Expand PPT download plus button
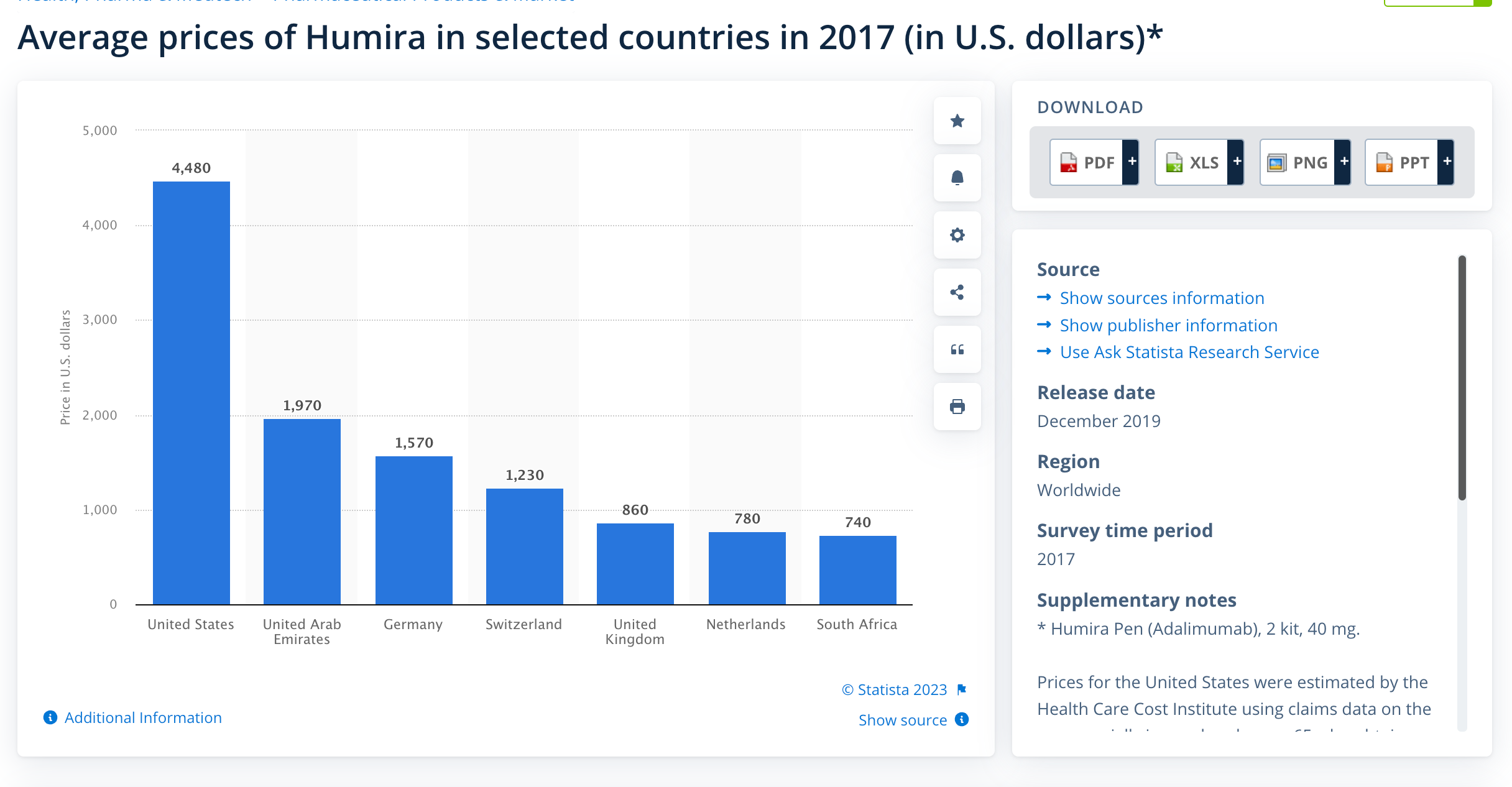 click(x=1447, y=162)
